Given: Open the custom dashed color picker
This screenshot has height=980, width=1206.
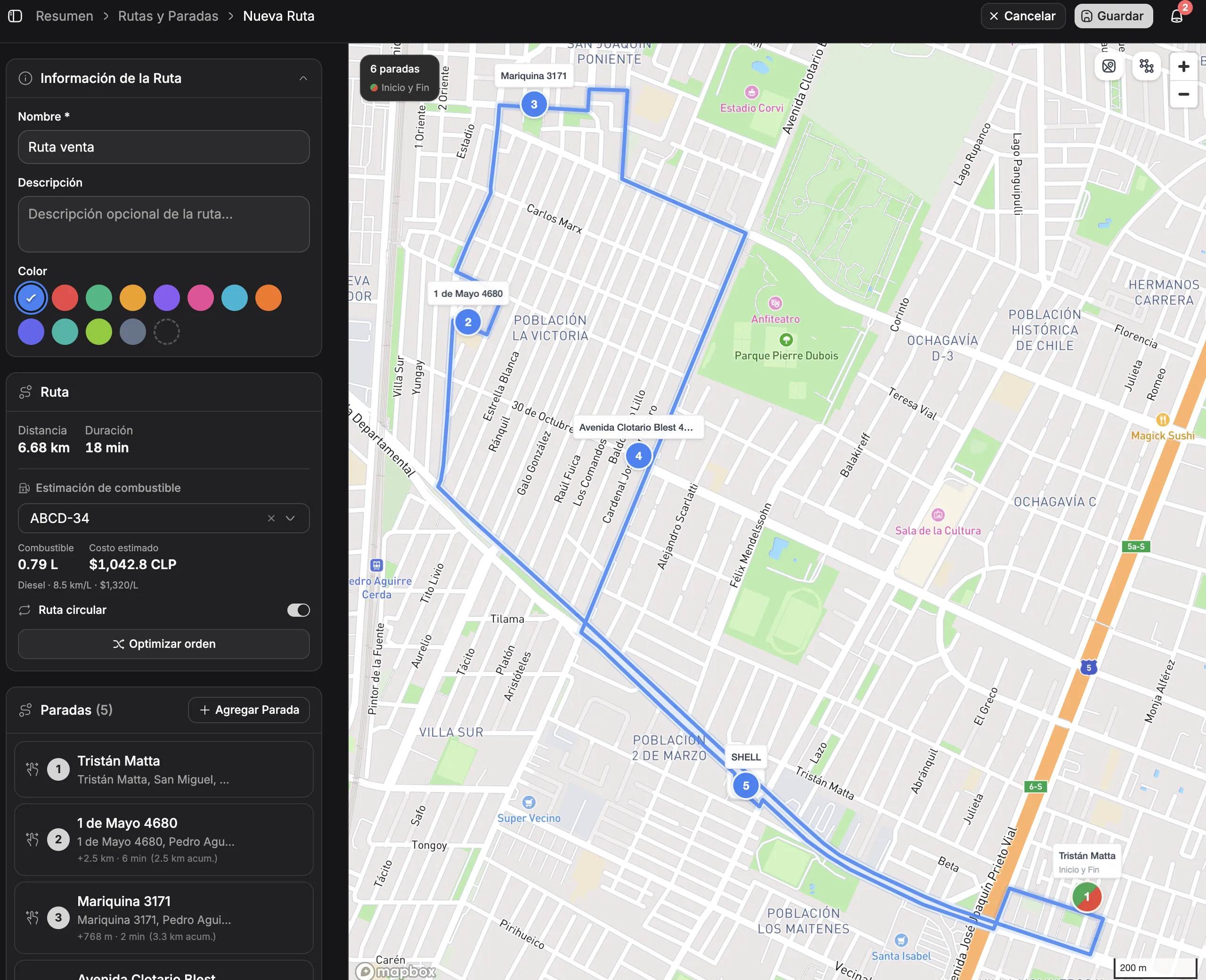Looking at the screenshot, I should (166, 332).
